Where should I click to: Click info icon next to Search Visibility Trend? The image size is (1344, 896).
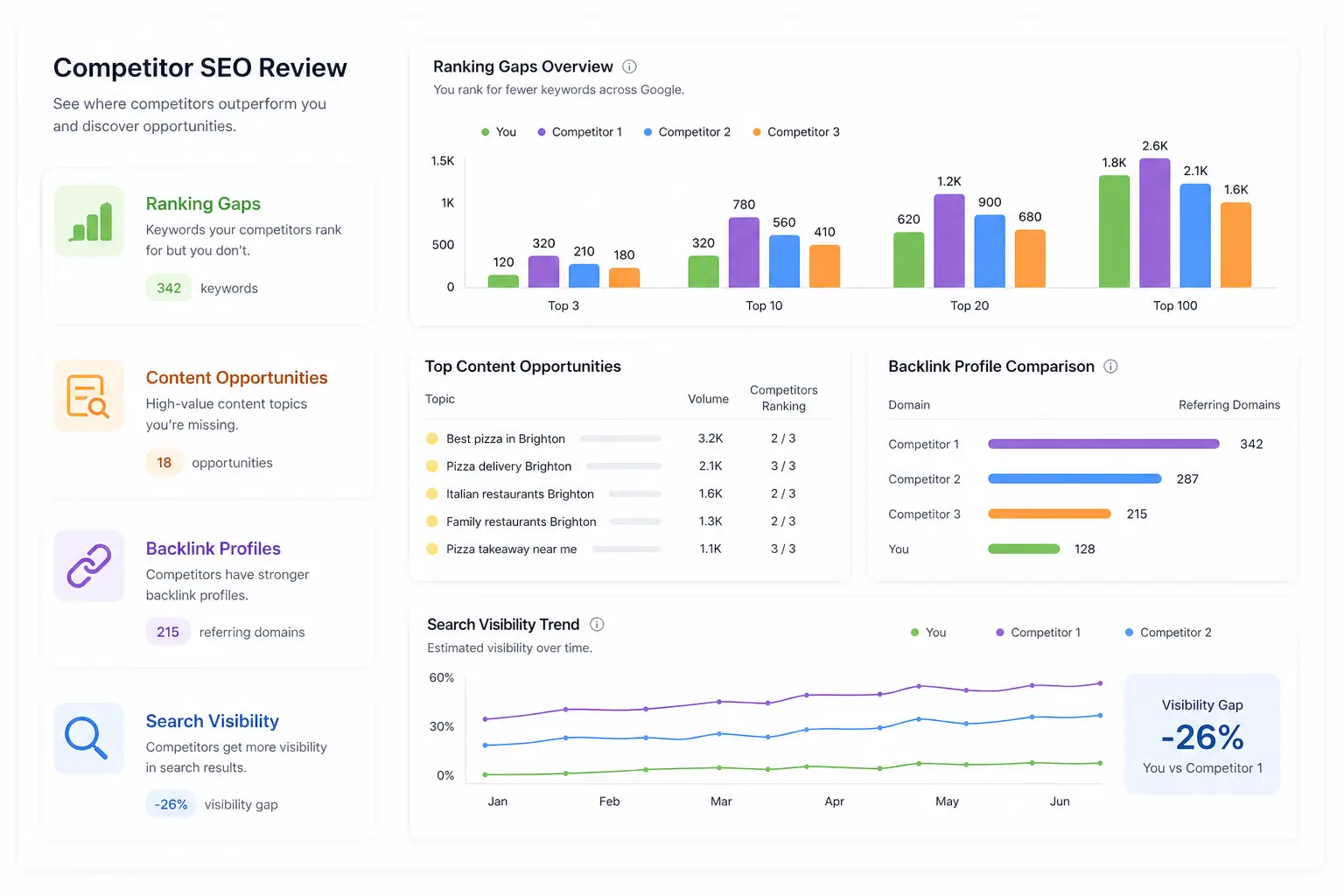click(597, 625)
